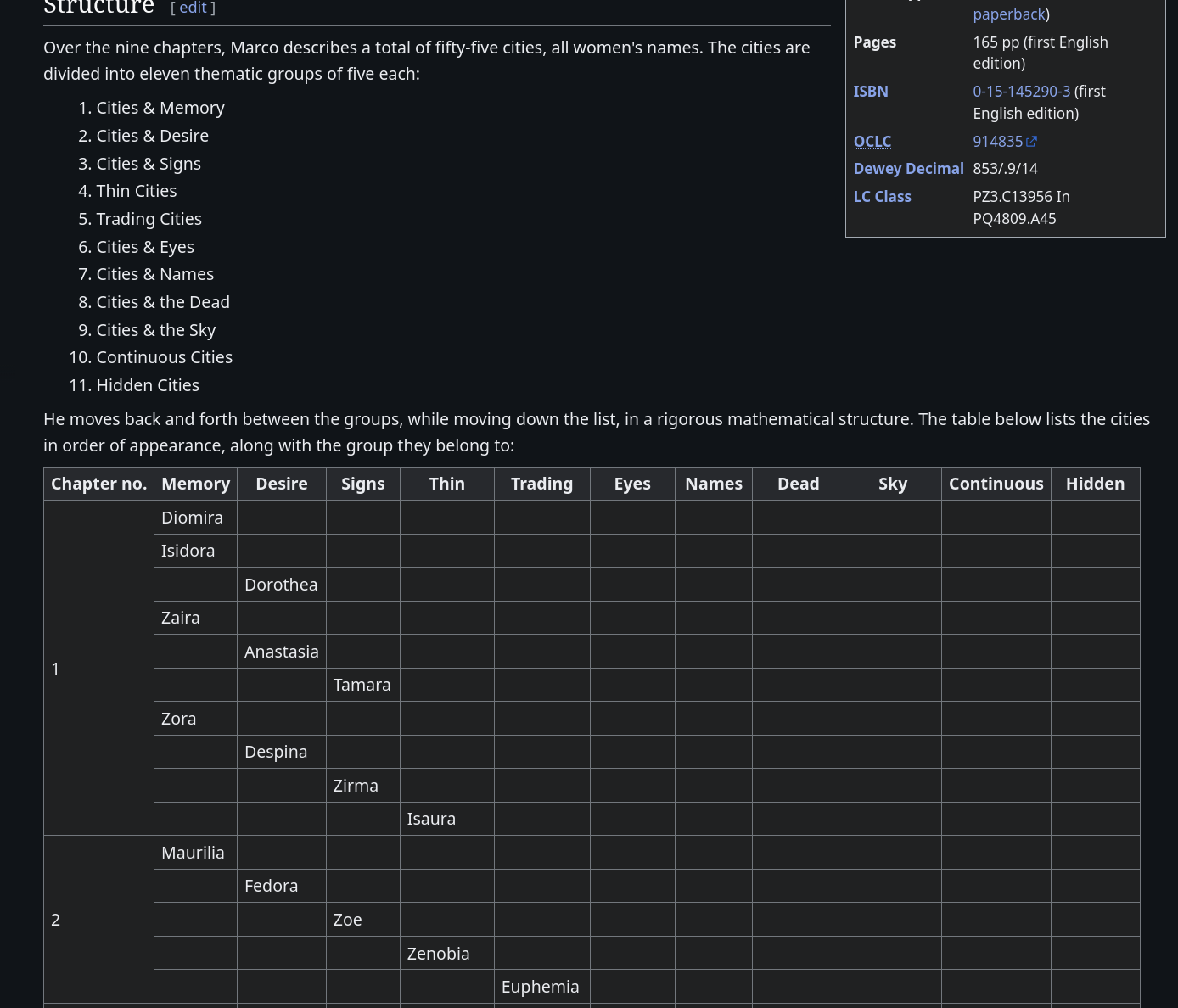Screen dimensions: 1178x1008
Task: Click the 'Thin' column header
Action: 447,484
